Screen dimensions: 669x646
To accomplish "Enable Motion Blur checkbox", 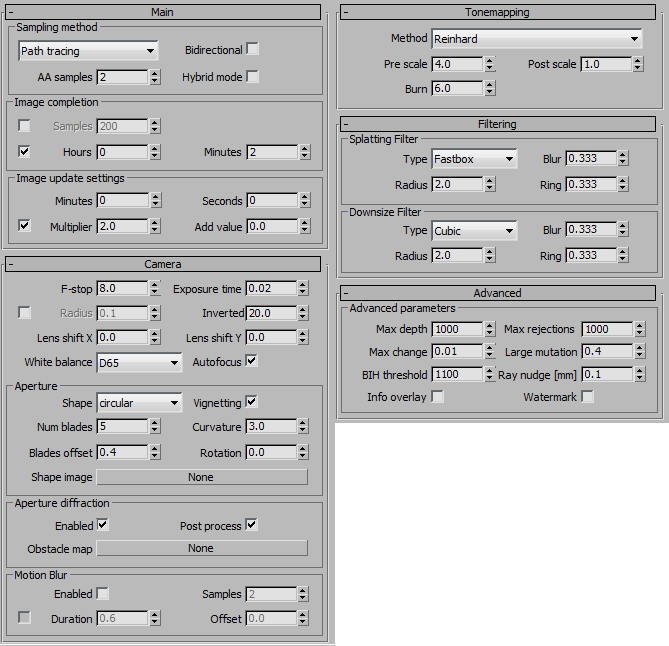I will coord(103,593).
